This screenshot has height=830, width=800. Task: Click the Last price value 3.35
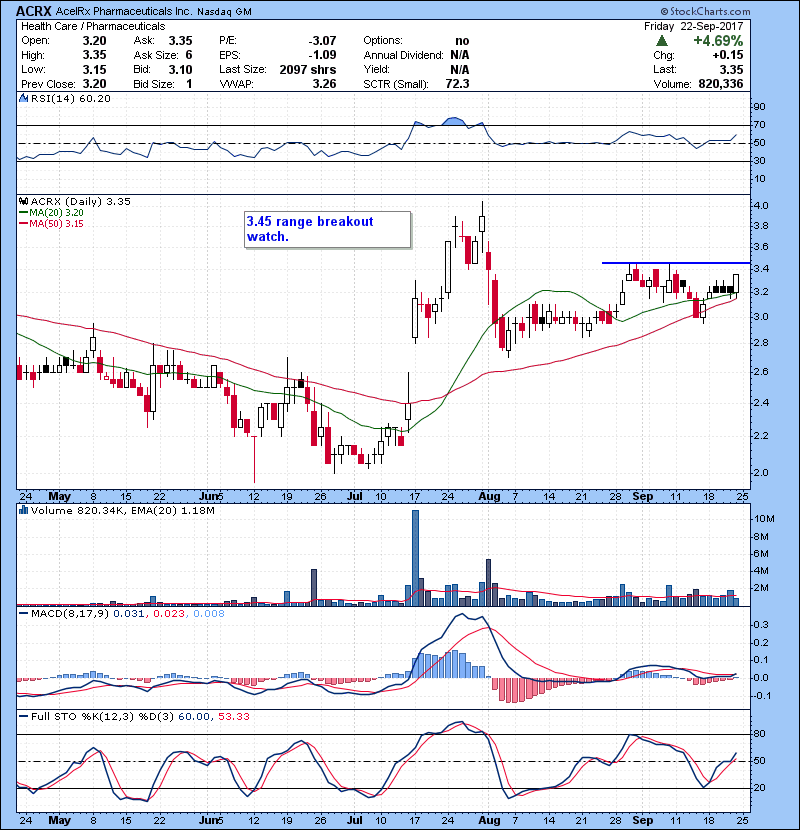tap(732, 70)
